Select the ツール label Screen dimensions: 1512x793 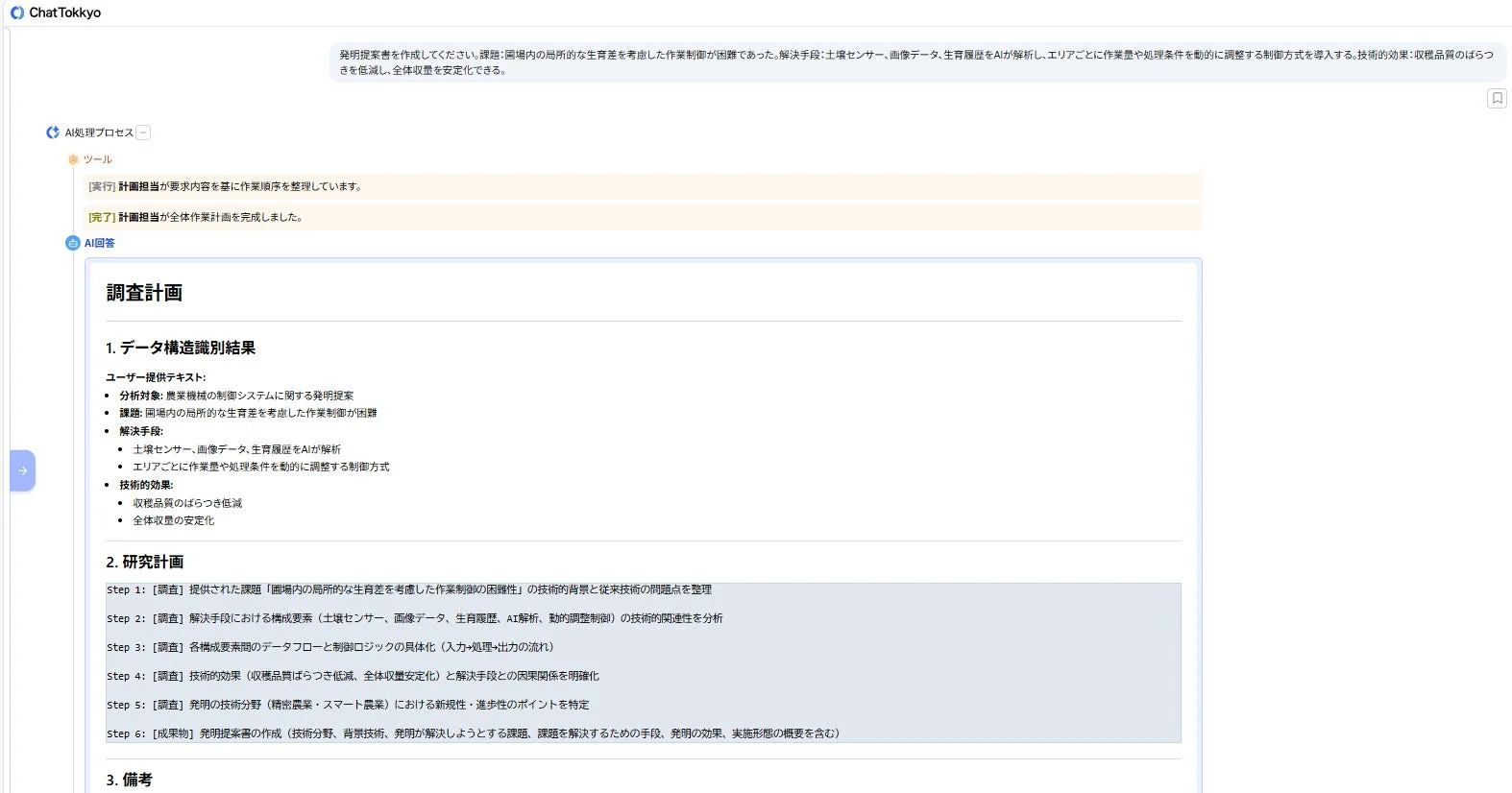pyautogui.click(x=97, y=159)
